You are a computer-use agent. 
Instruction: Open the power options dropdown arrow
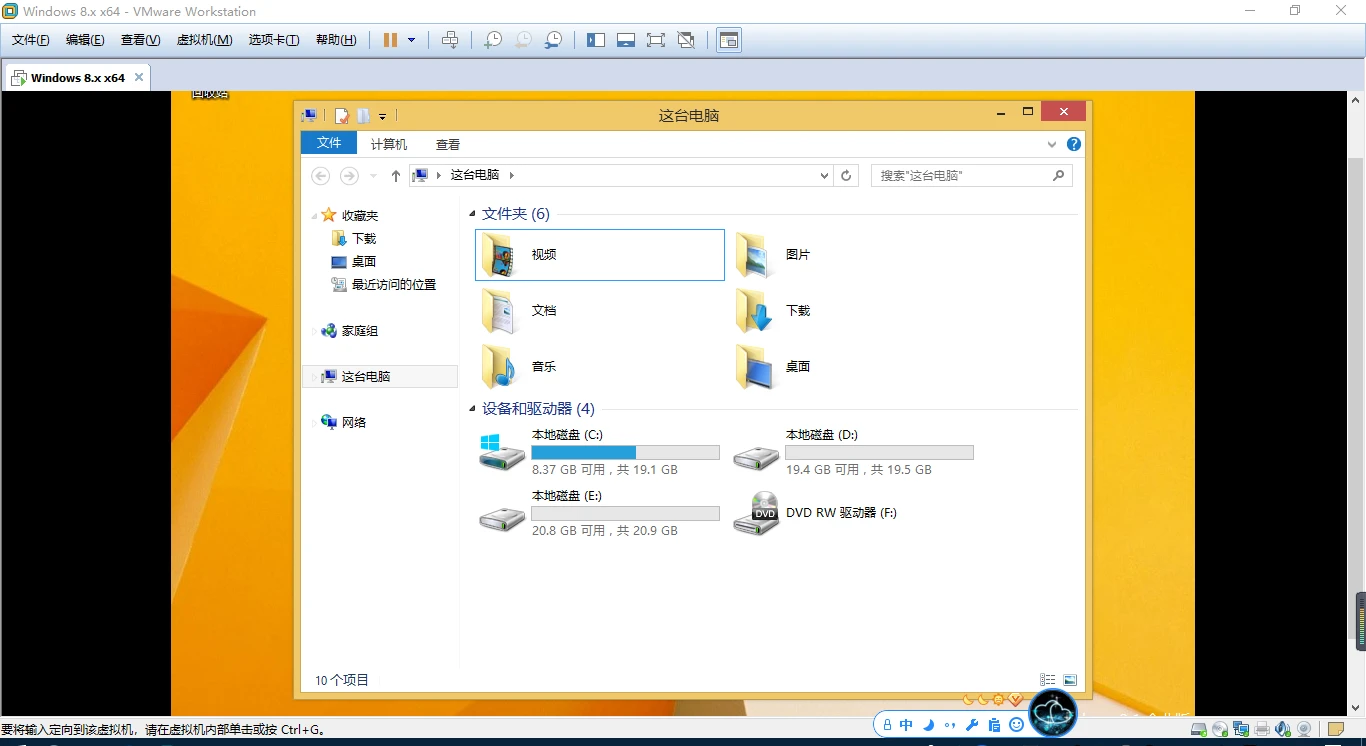411,40
